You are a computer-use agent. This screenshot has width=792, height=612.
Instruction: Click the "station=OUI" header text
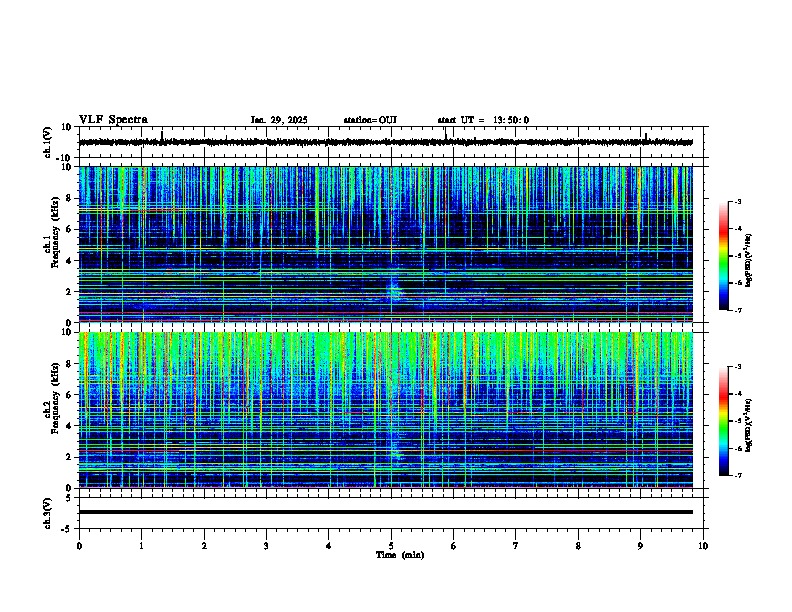[x=370, y=120]
